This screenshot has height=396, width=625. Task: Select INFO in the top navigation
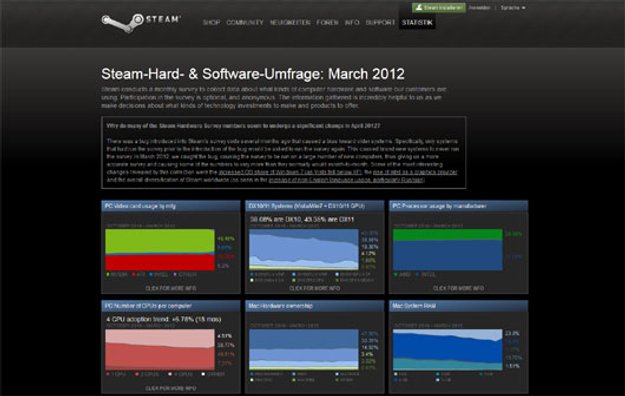[352, 22]
